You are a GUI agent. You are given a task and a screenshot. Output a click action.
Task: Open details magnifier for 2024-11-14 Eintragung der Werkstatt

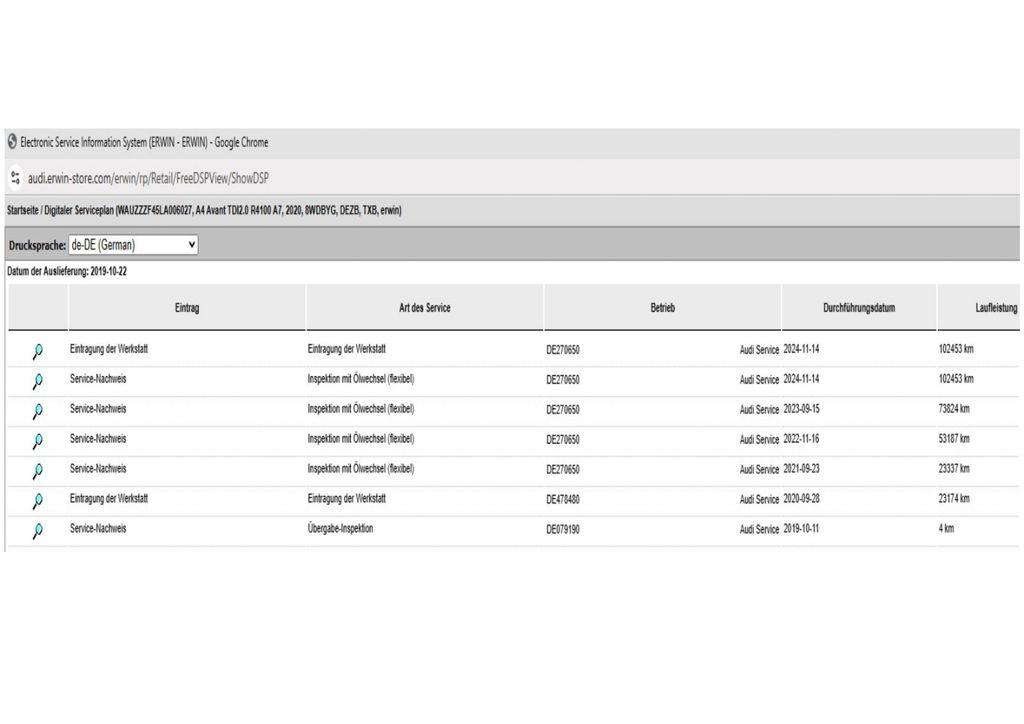pyautogui.click(x=37, y=351)
